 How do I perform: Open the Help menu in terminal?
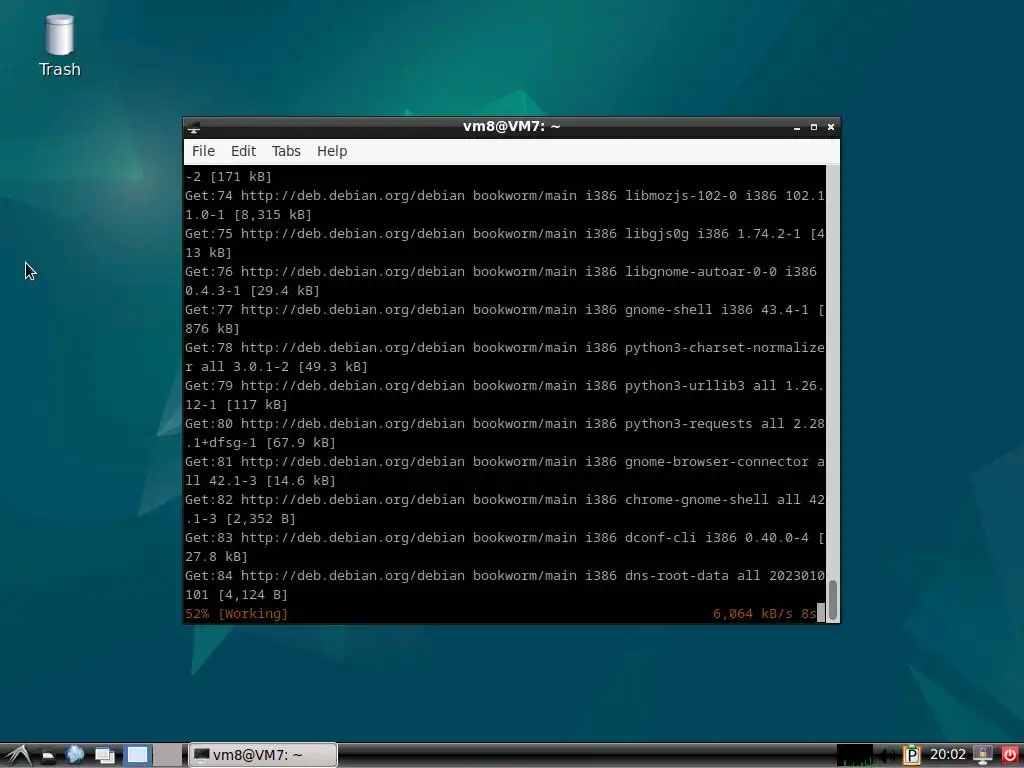[332, 151]
